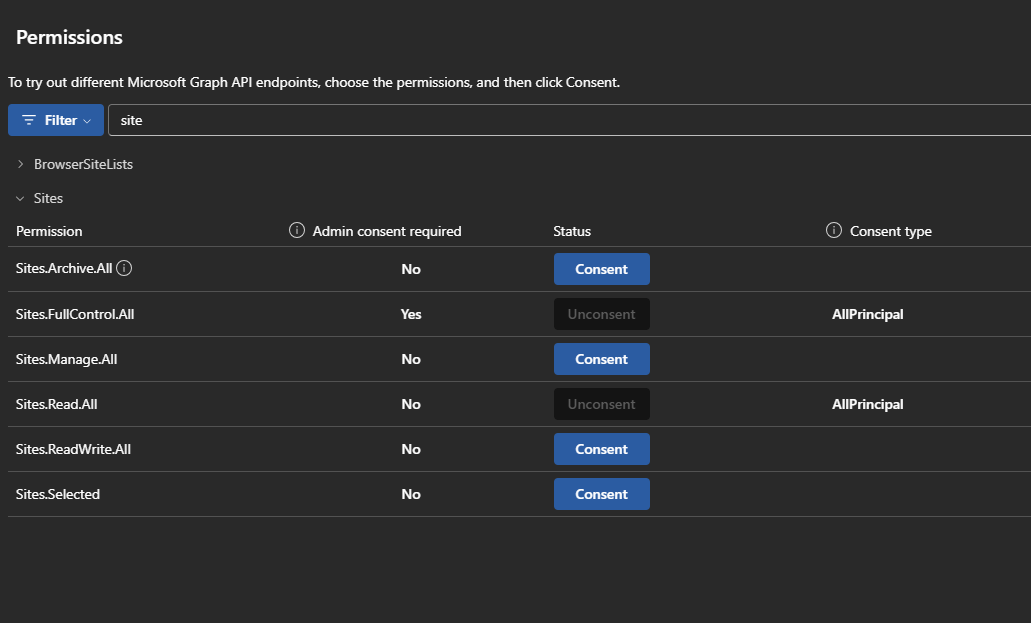Open the Filter dropdown button
The image size is (1031, 623).
[56, 120]
